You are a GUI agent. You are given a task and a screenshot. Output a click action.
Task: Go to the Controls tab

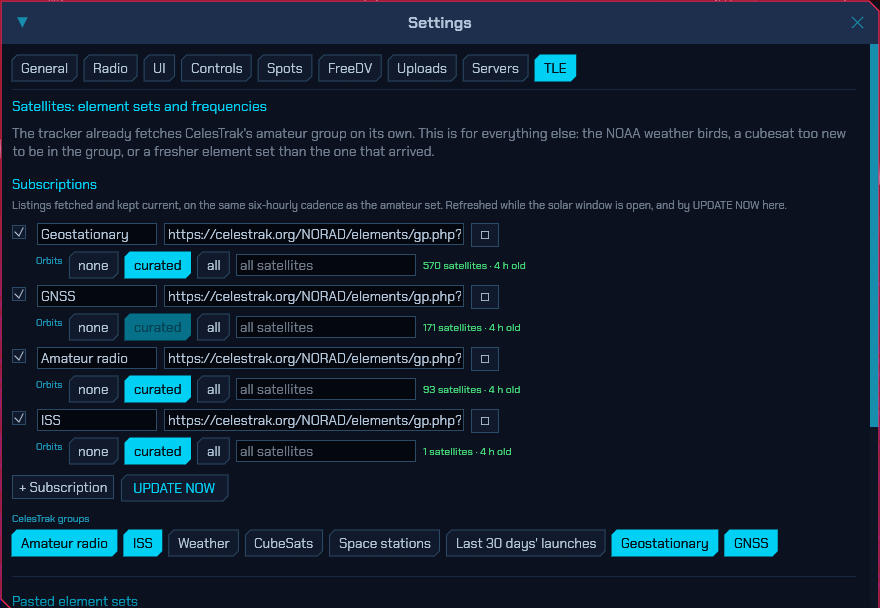click(217, 68)
